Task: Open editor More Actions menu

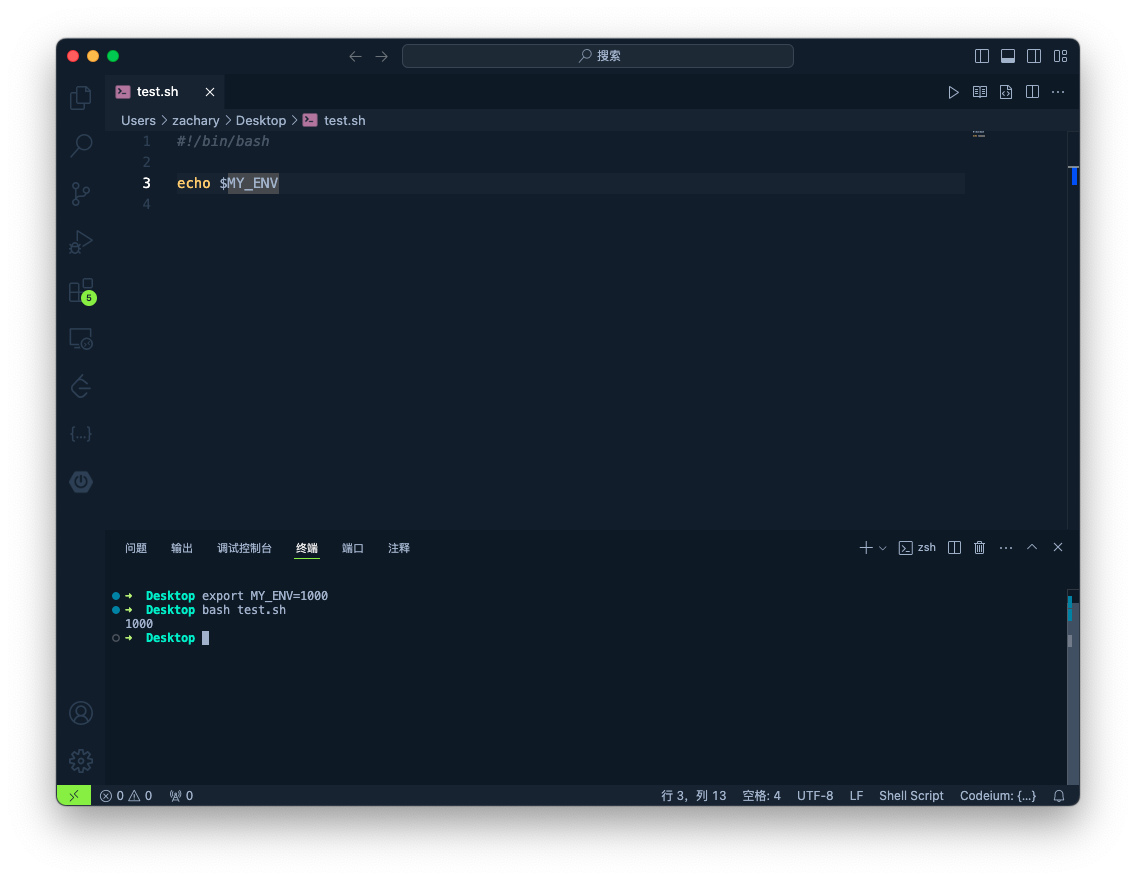Action: coord(1058,92)
